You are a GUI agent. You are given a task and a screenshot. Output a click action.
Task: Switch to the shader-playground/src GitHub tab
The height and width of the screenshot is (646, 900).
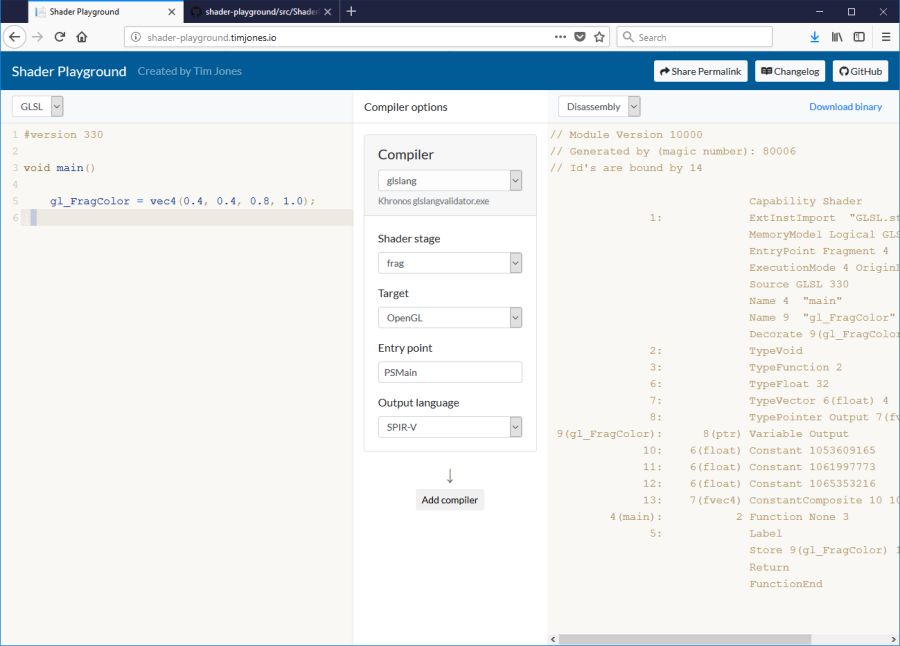pyautogui.click(x=260, y=12)
